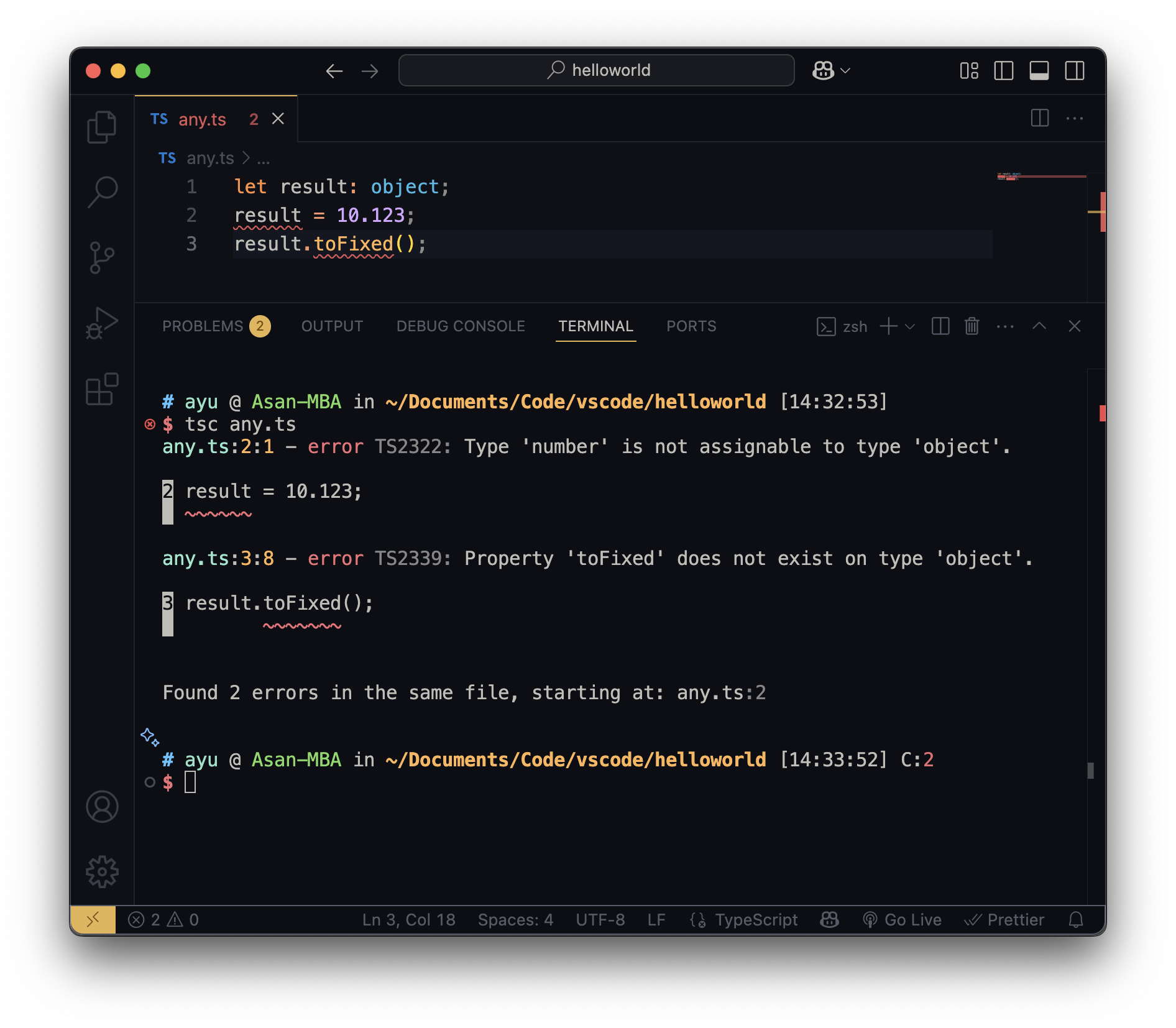Viewport: 1176px width, 1028px height.
Task: Open the launch profile dropdown arrow
Action: 910,326
